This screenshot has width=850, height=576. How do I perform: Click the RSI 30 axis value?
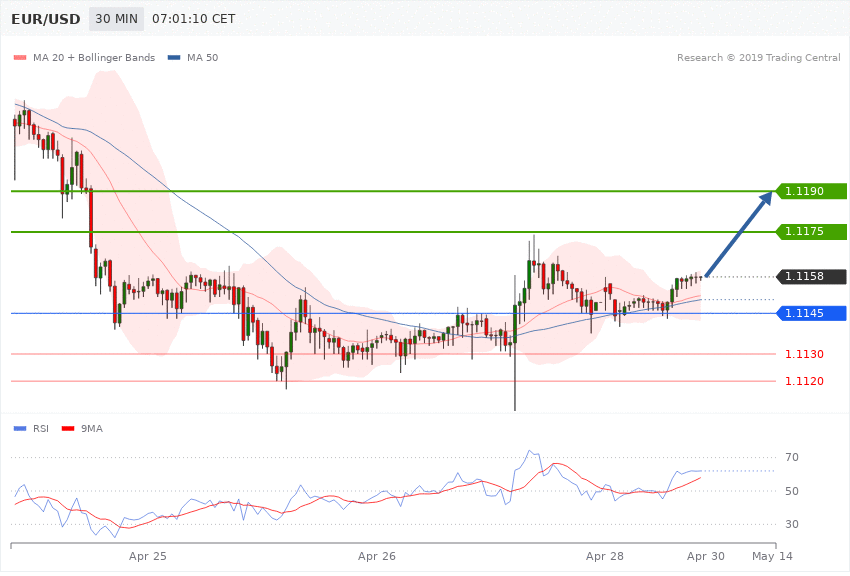pos(791,525)
